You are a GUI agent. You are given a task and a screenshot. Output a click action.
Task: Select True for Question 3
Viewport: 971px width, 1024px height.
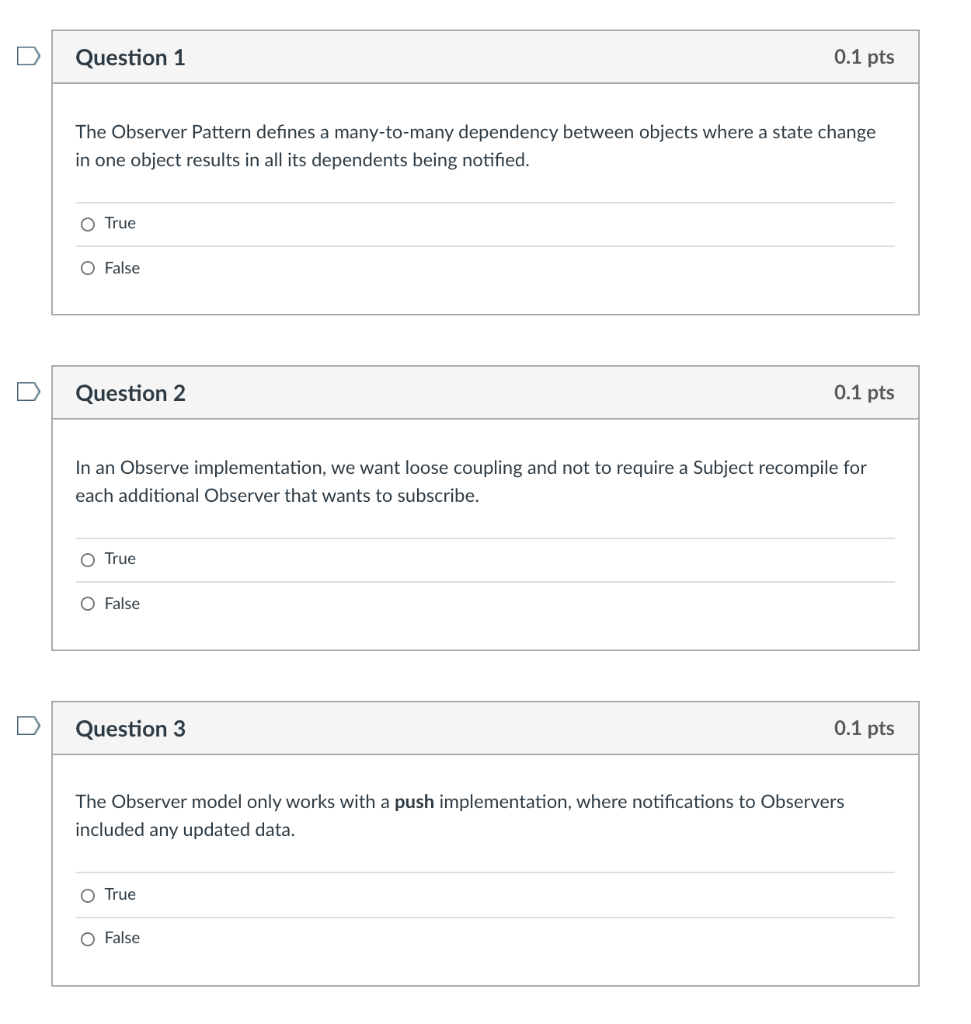coord(89,894)
